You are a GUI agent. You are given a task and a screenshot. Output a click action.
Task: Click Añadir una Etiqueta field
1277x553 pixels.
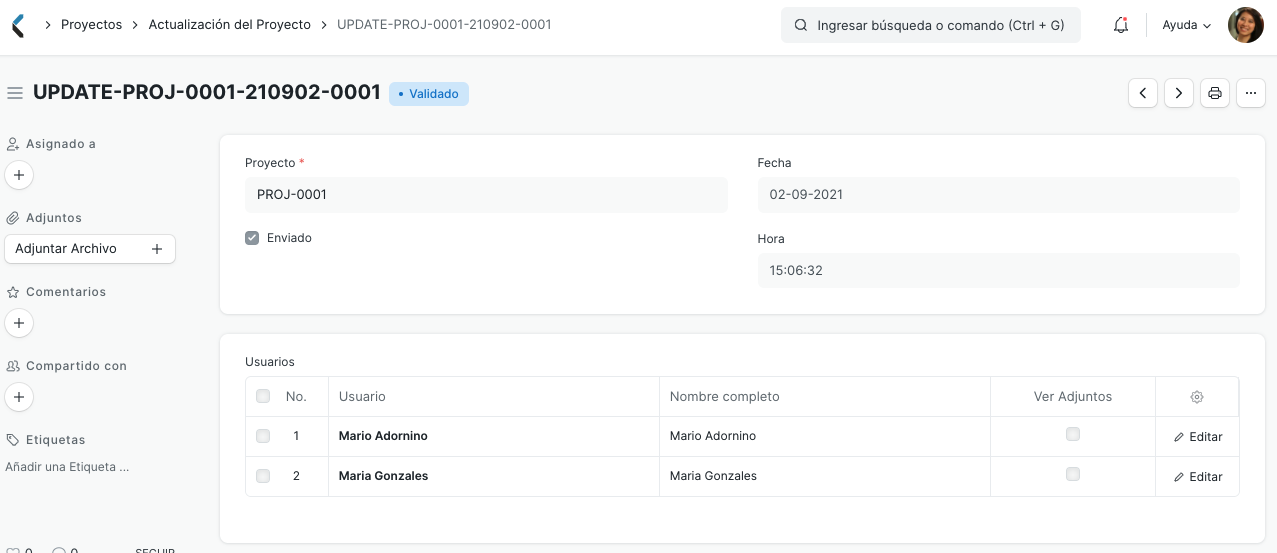pyautogui.click(x=67, y=467)
